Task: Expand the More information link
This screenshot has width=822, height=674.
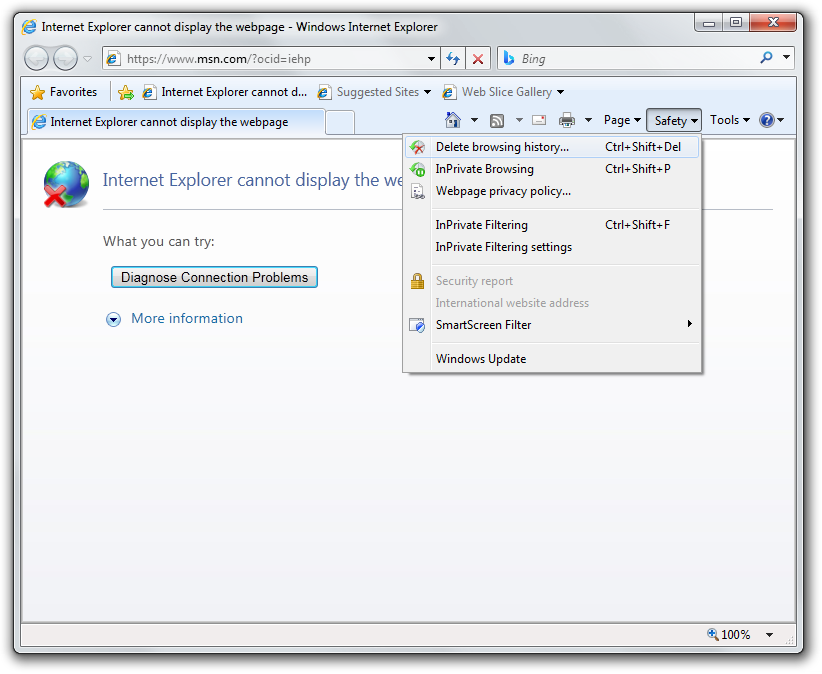Action: (186, 319)
